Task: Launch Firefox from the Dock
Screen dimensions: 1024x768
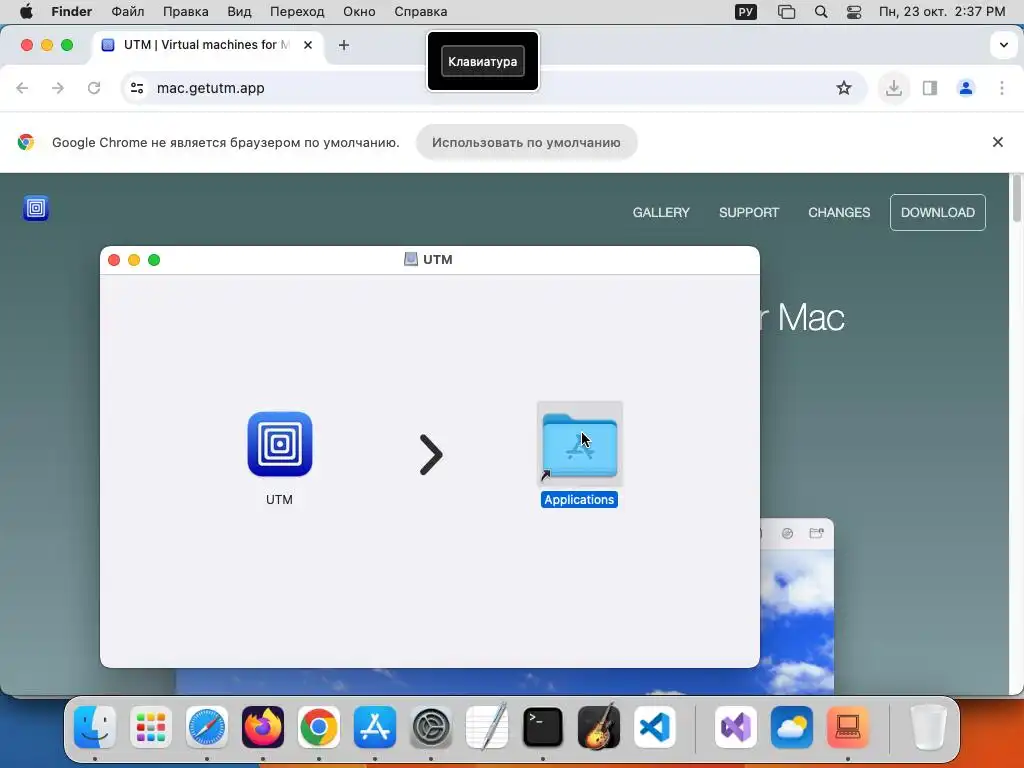Action: click(263, 727)
